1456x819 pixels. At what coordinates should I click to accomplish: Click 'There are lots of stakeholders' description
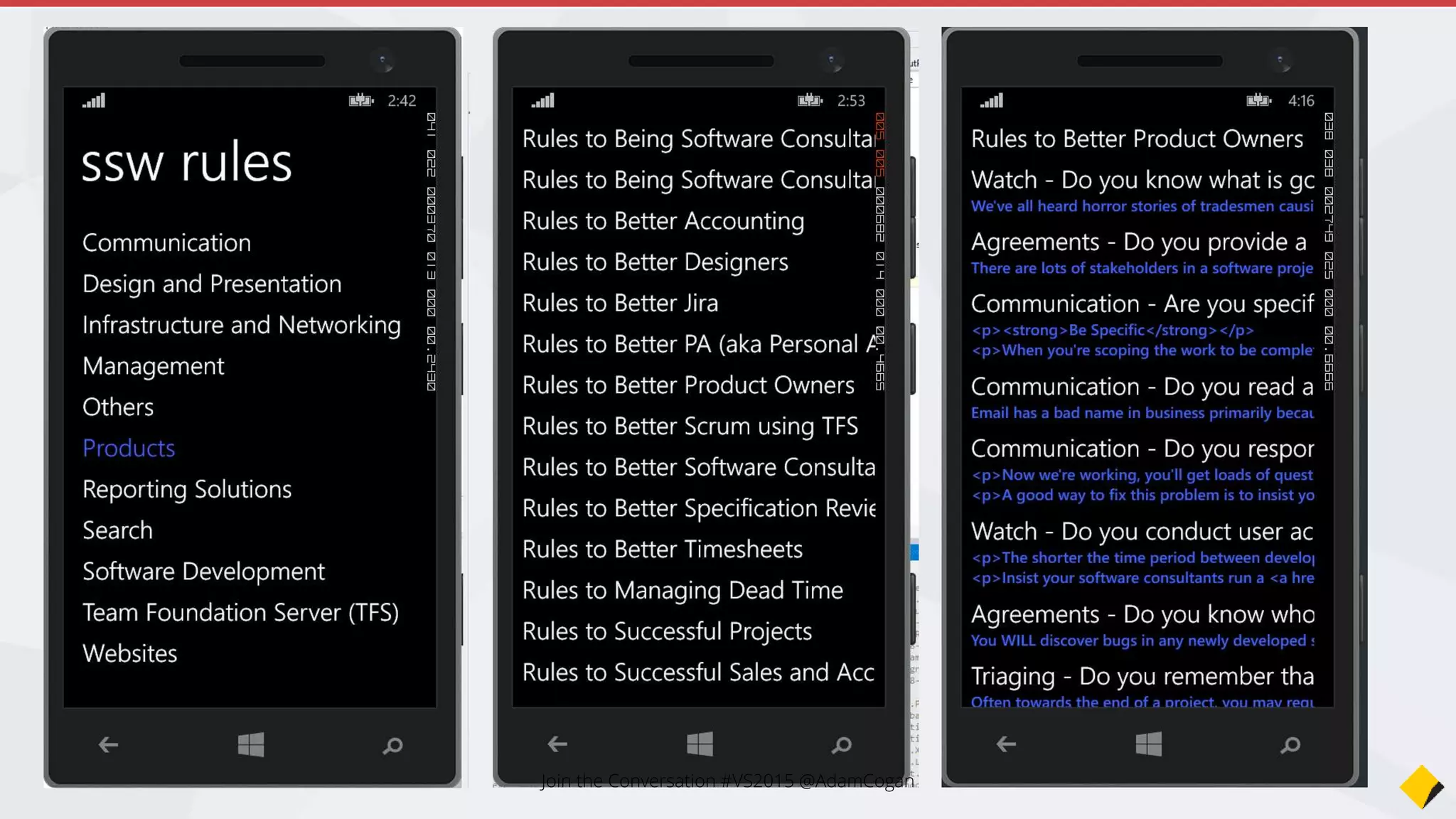(1142, 269)
